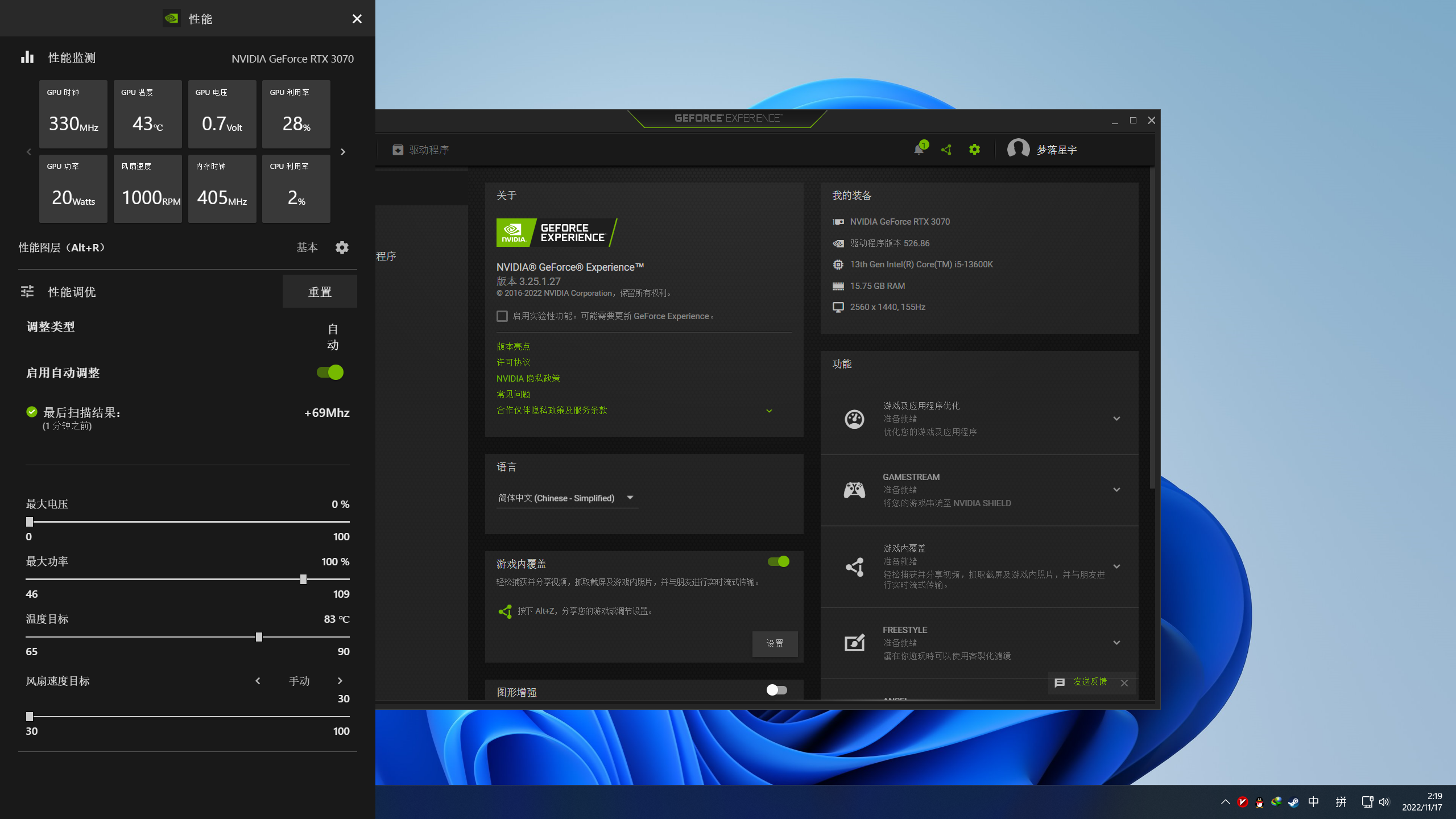Open notifications bell in GeForce Experience
The width and height of the screenshot is (1456, 819).
pyautogui.click(x=919, y=149)
